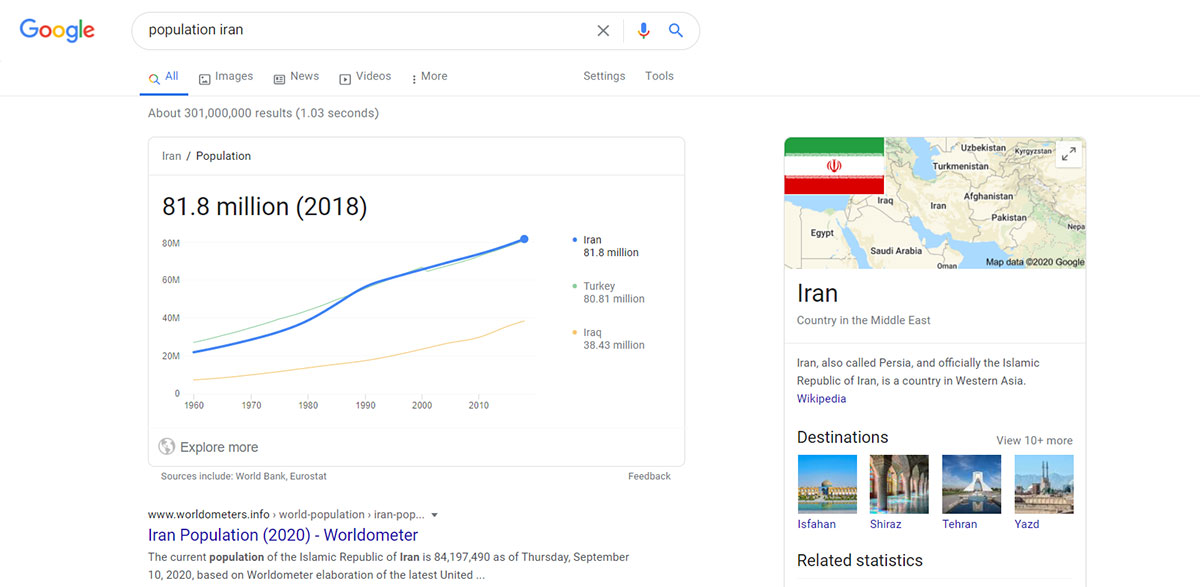Click the Google logo

tap(57, 30)
